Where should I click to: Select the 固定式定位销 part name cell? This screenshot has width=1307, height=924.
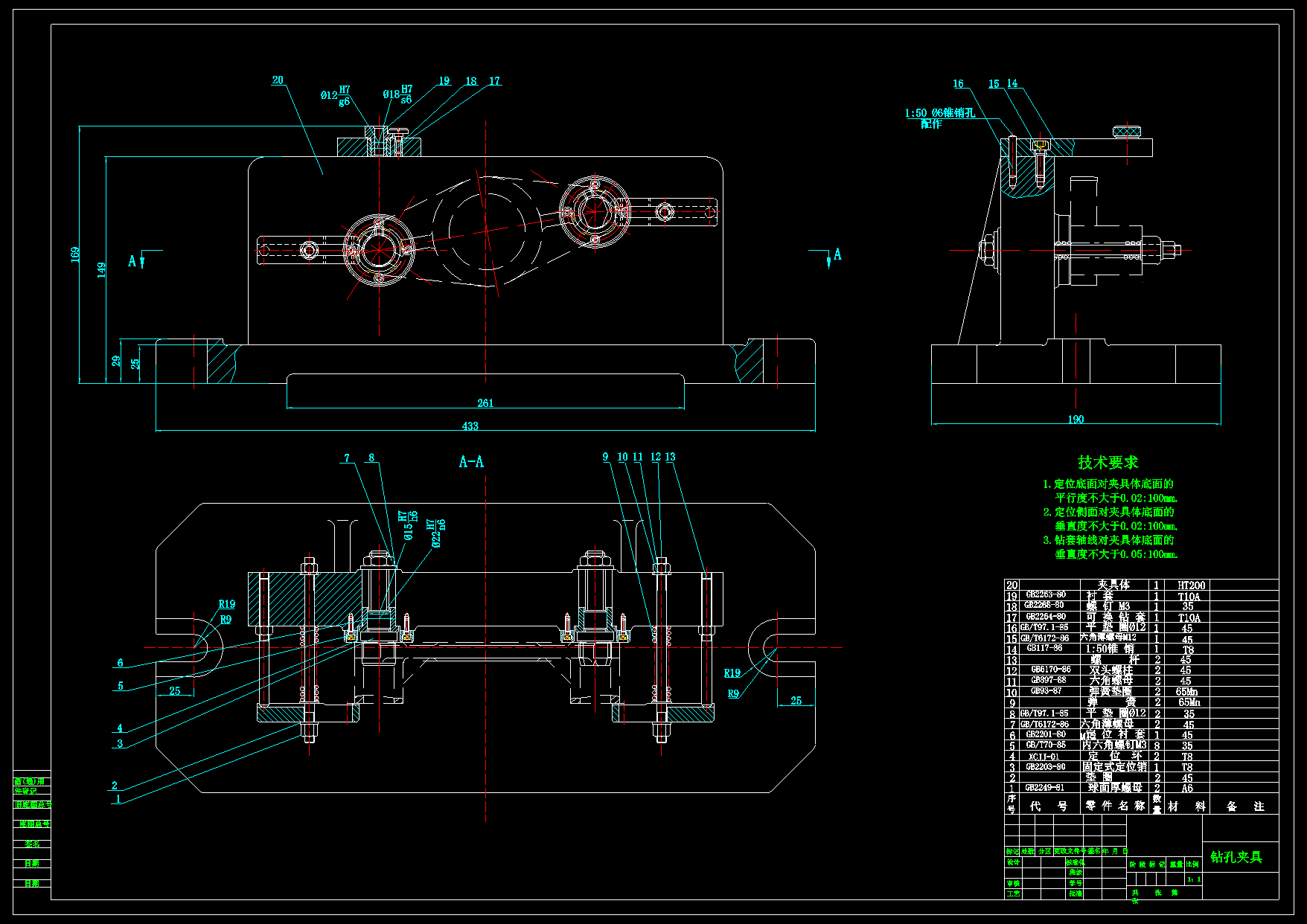tap(1114, 766)
